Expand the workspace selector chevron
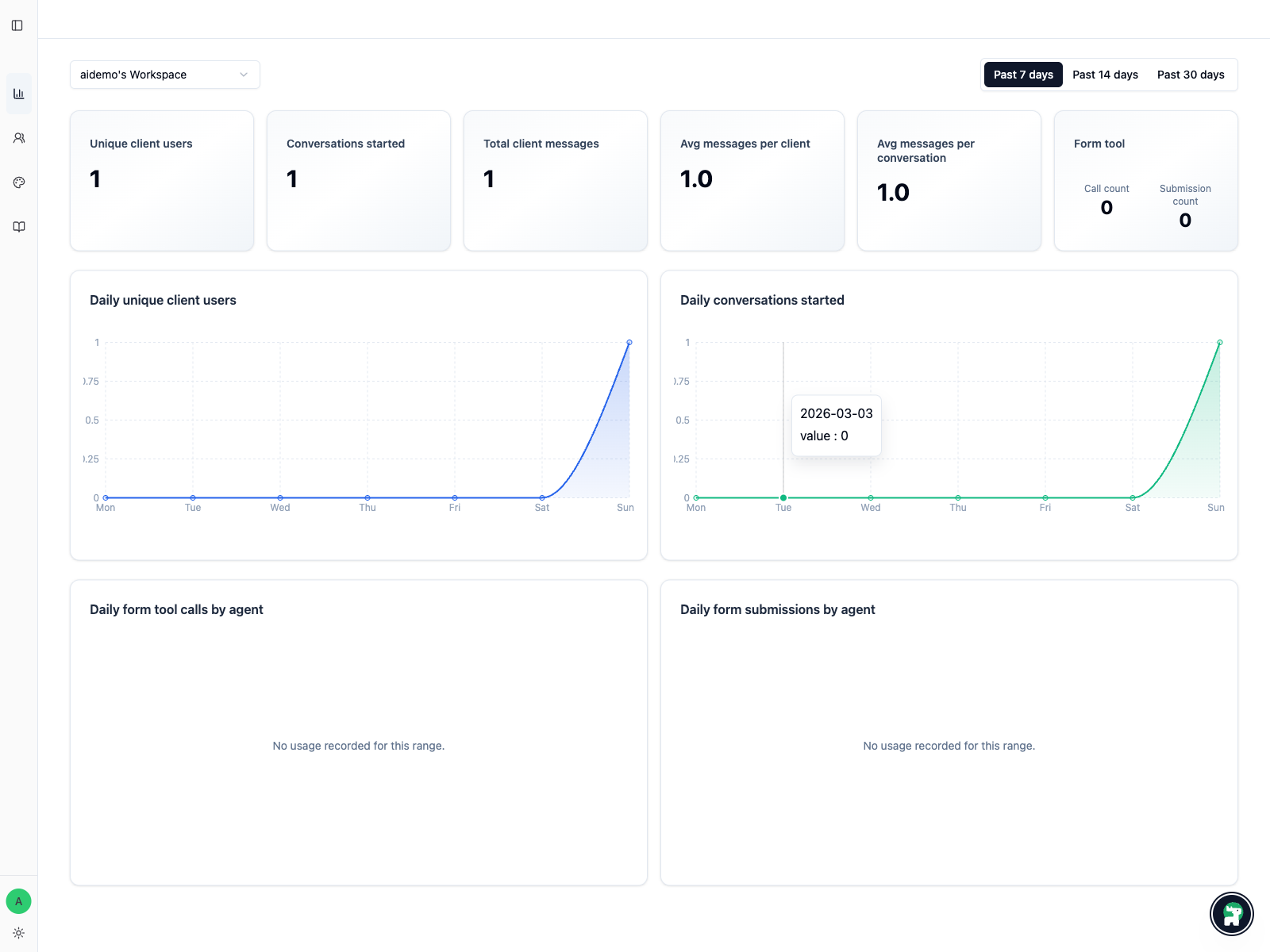The height and width of the screenshot is (952, 1270). (x=244, y=75)
